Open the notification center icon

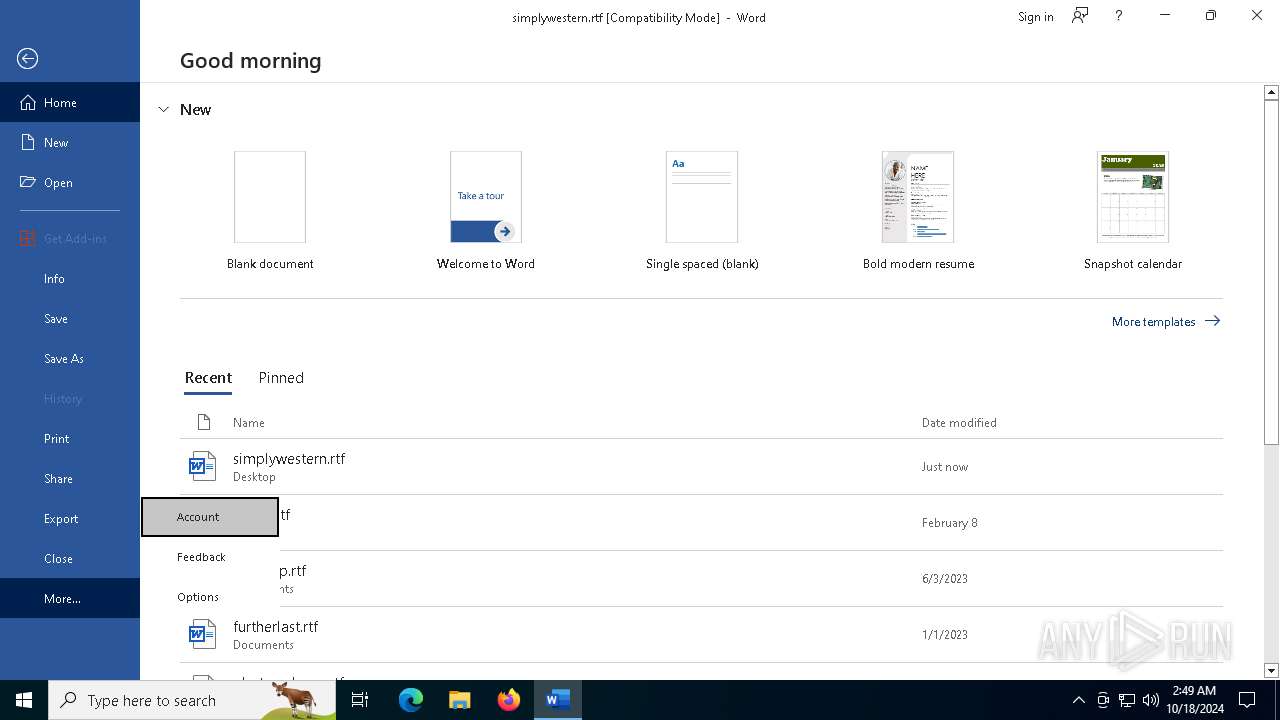[1247, 700]
